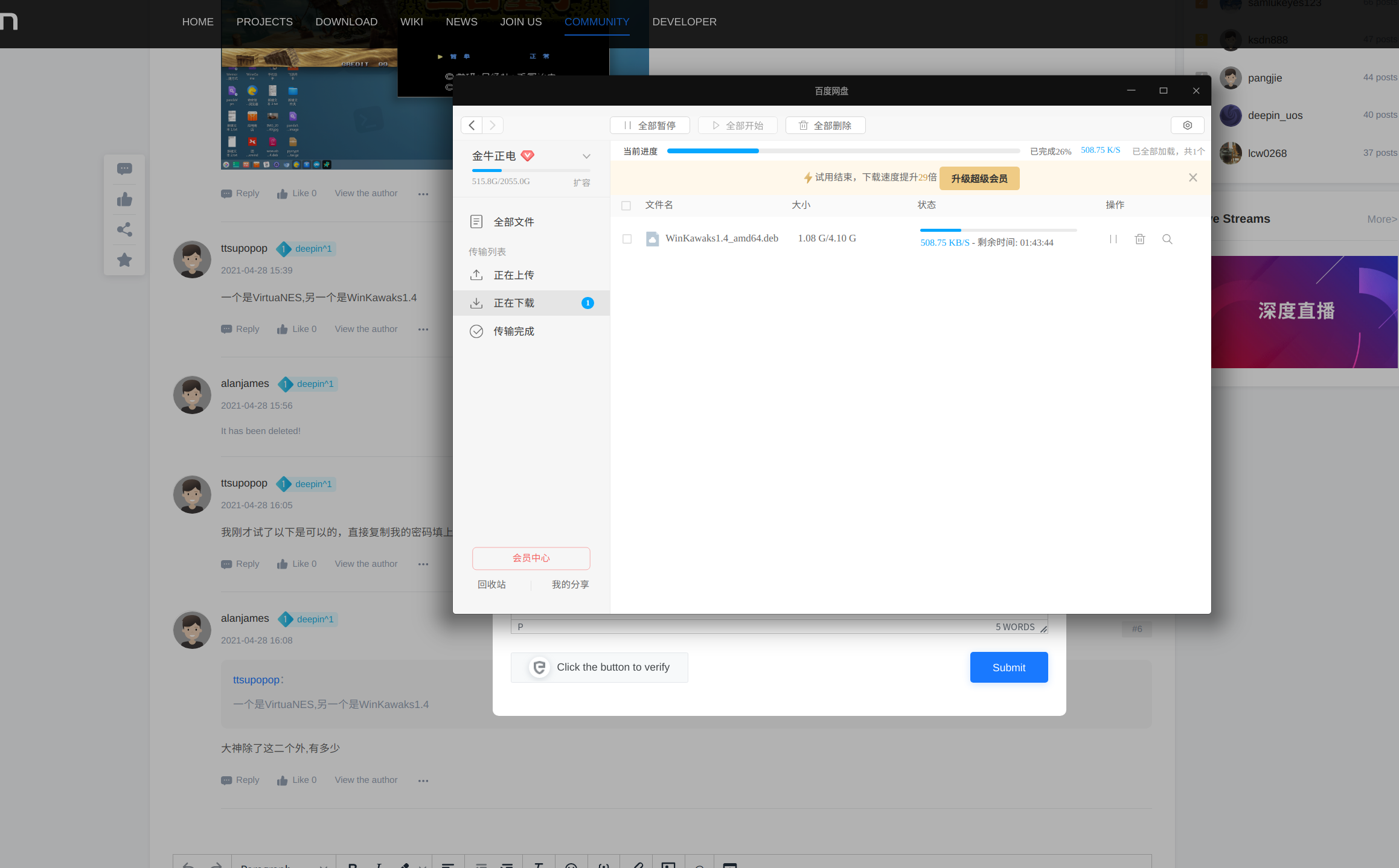Image resolution: width=1399 pixels, height=868 pixels.
Task: Click the thumbs-up icon in floating bar
Action: tap(124, 199)
